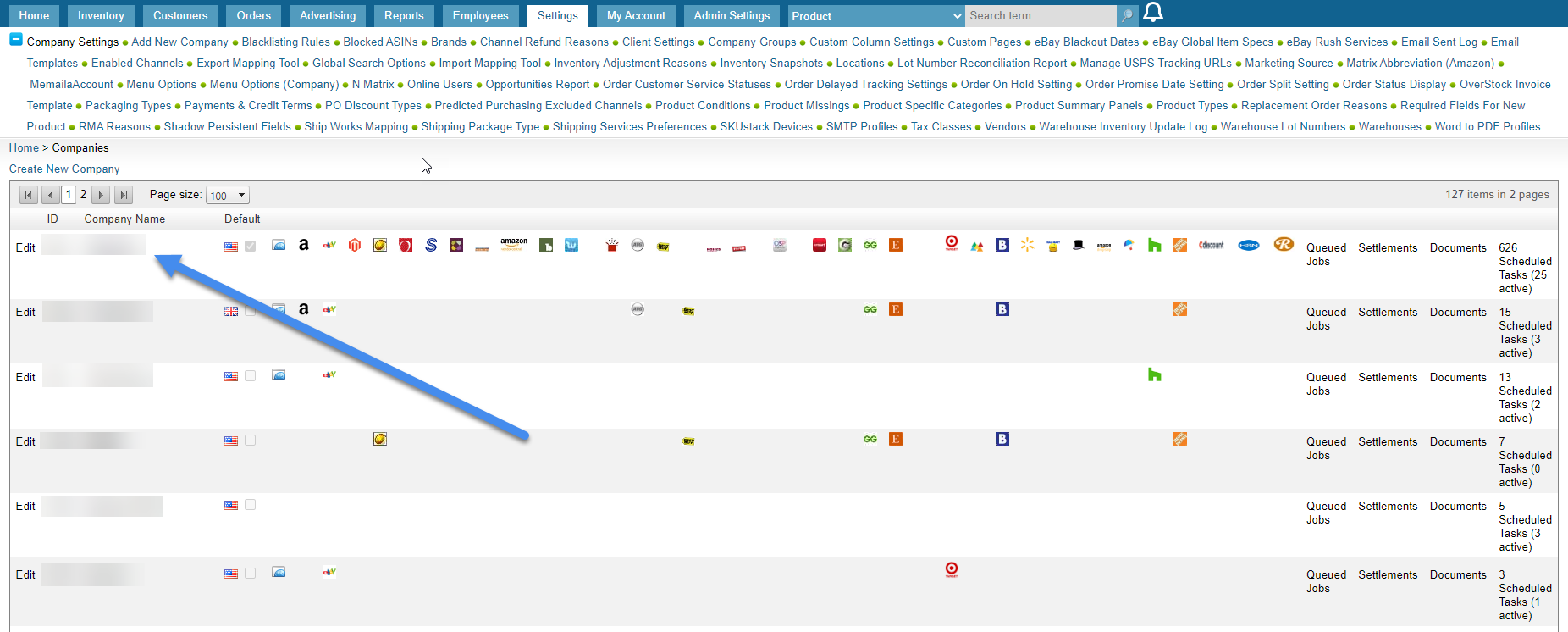Viewport: 1568px width, 632px height.
Task: Open the Amazon Vendor Central icon
Action: pos(514,245)
